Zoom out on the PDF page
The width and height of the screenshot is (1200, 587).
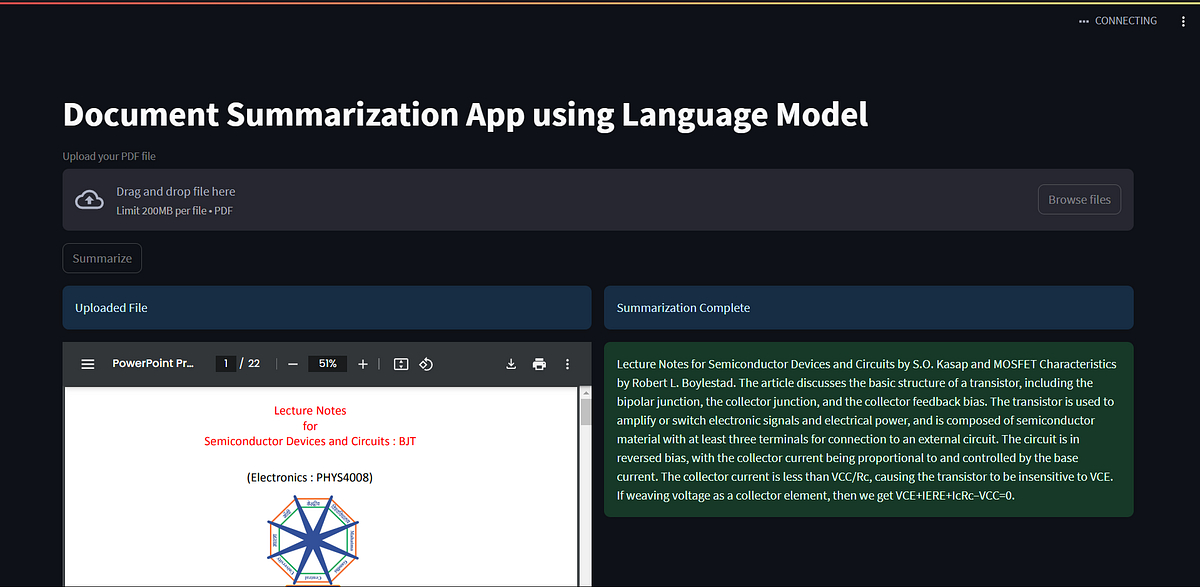pos(292,364)
